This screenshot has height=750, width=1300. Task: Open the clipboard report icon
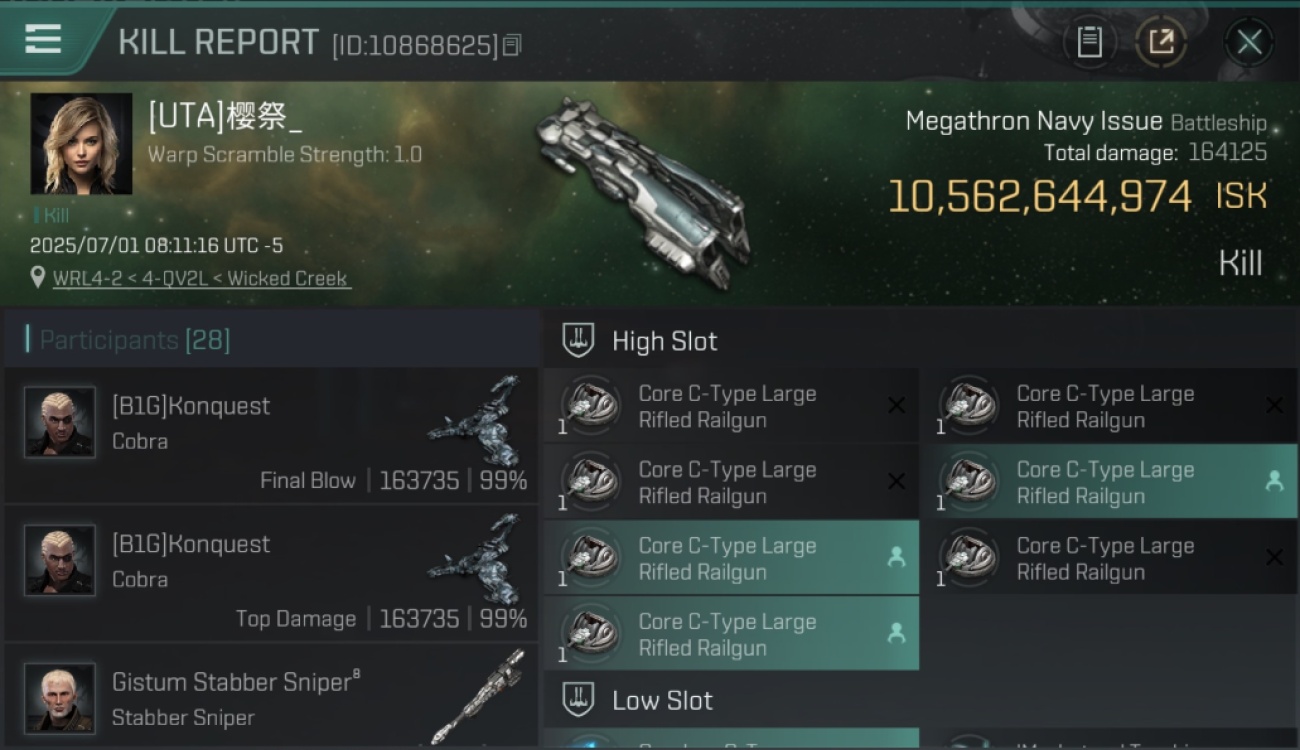[x=1089, y=42]
